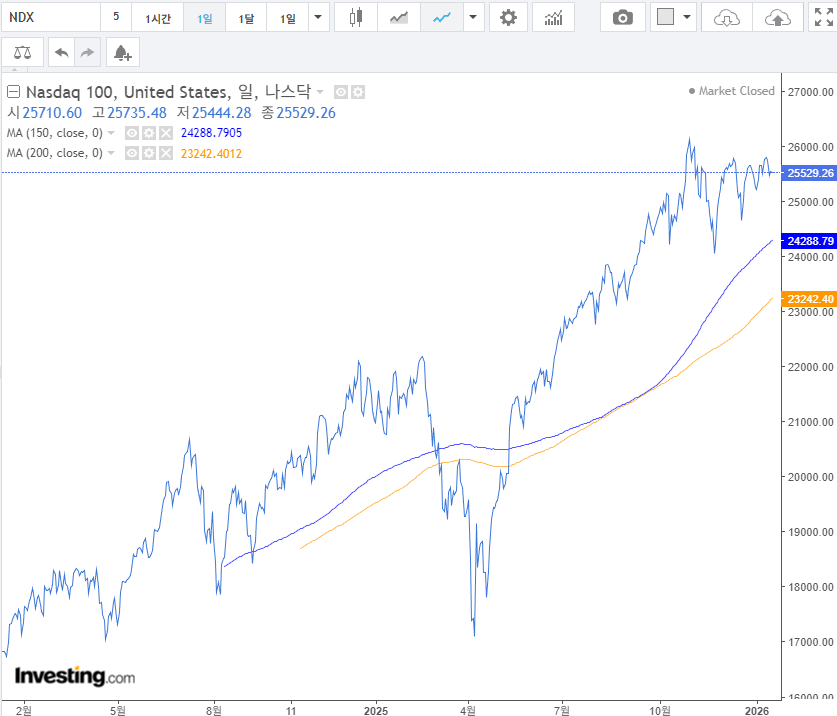The height and width of the screenshot is (716, 837).
Task: Click the low price 25444.28
Action: (222, 113)
